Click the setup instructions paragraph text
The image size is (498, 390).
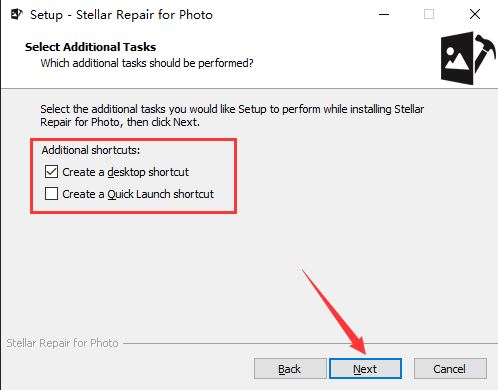[232, 116]
